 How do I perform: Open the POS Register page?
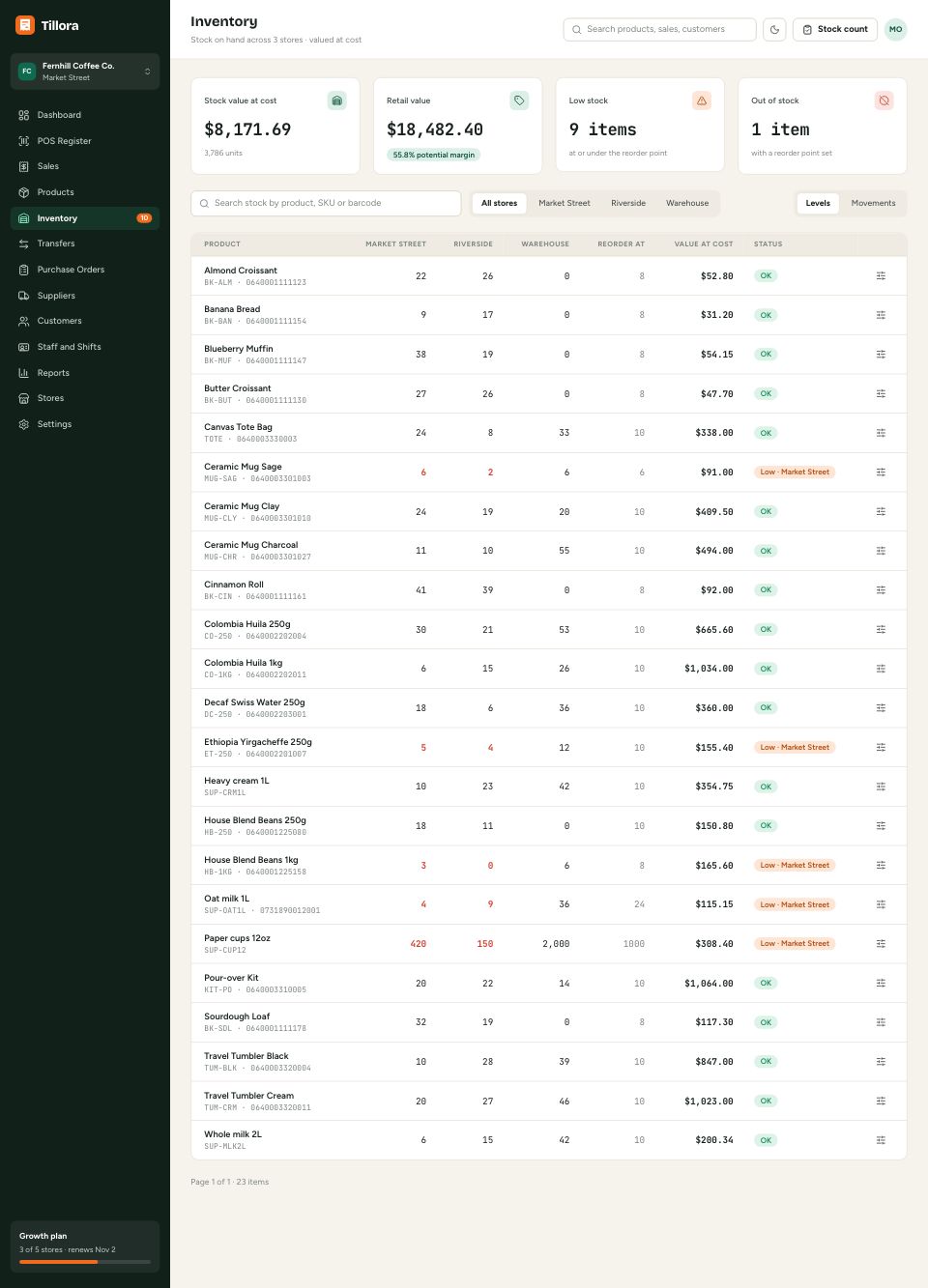click(85, 141)
